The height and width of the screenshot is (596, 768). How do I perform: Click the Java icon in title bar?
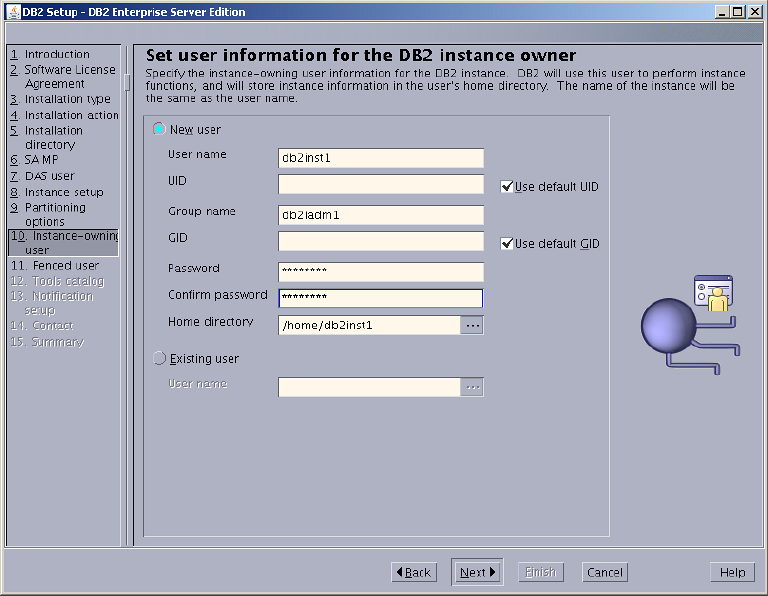tap(13, 12)
